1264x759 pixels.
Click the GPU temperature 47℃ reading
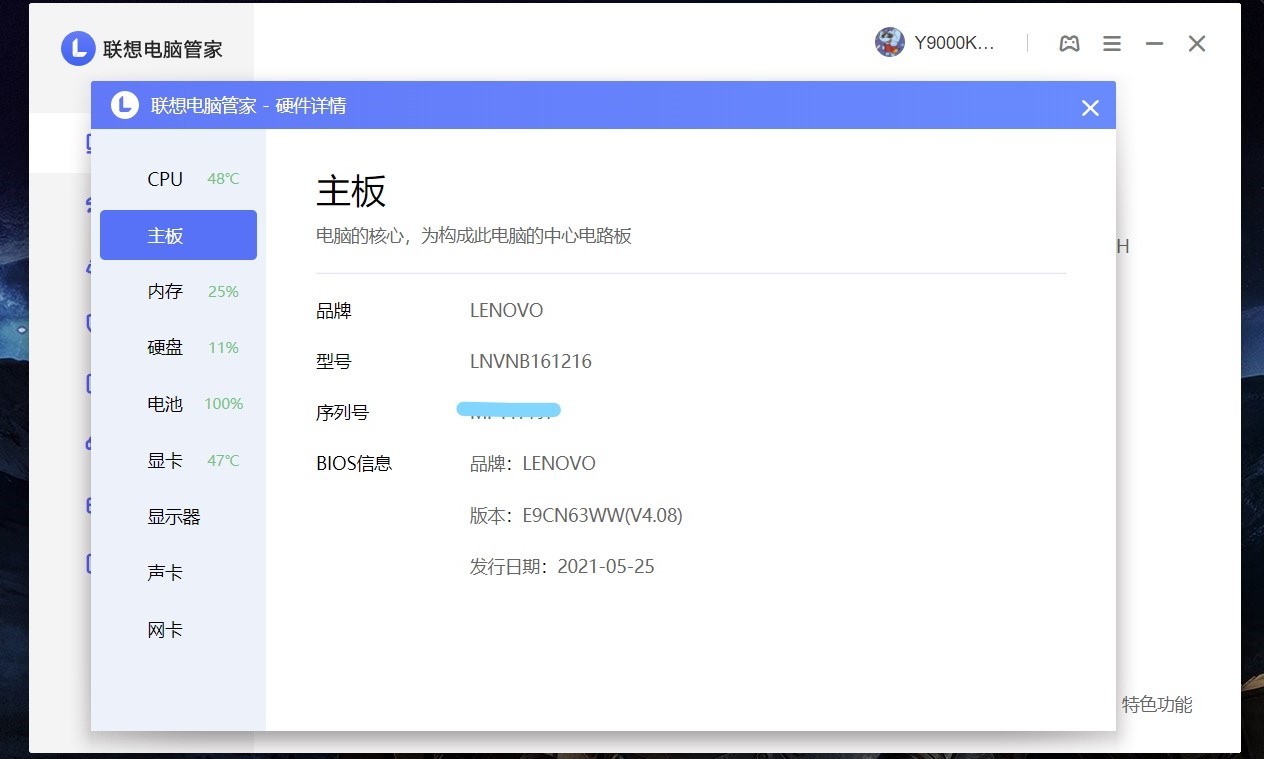[223, 461]
